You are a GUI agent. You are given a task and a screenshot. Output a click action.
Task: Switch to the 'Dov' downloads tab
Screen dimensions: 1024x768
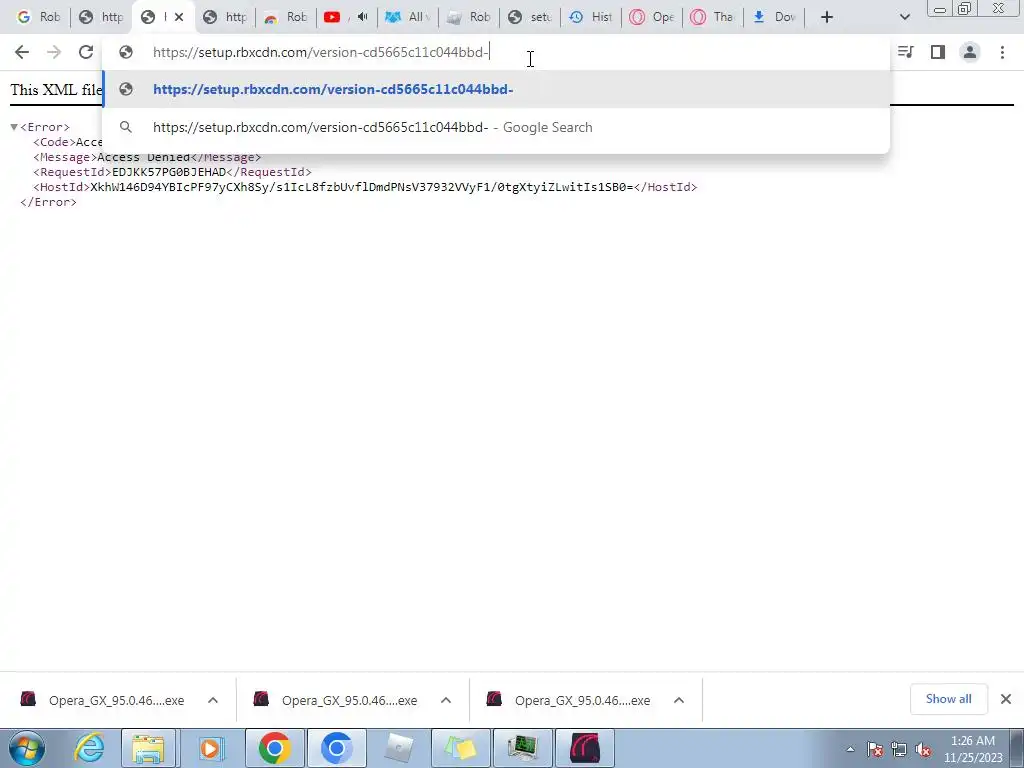coord(774,17)
